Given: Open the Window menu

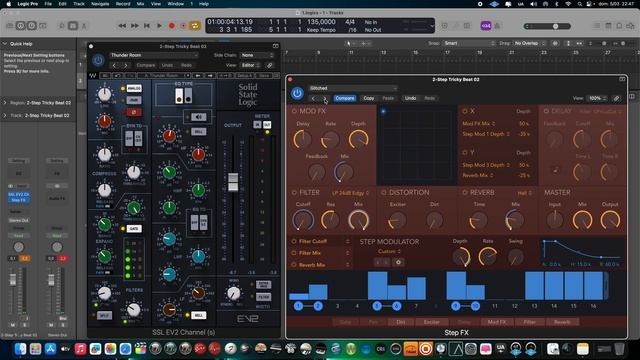Looking at the screenshot, I should coord(176,4).
